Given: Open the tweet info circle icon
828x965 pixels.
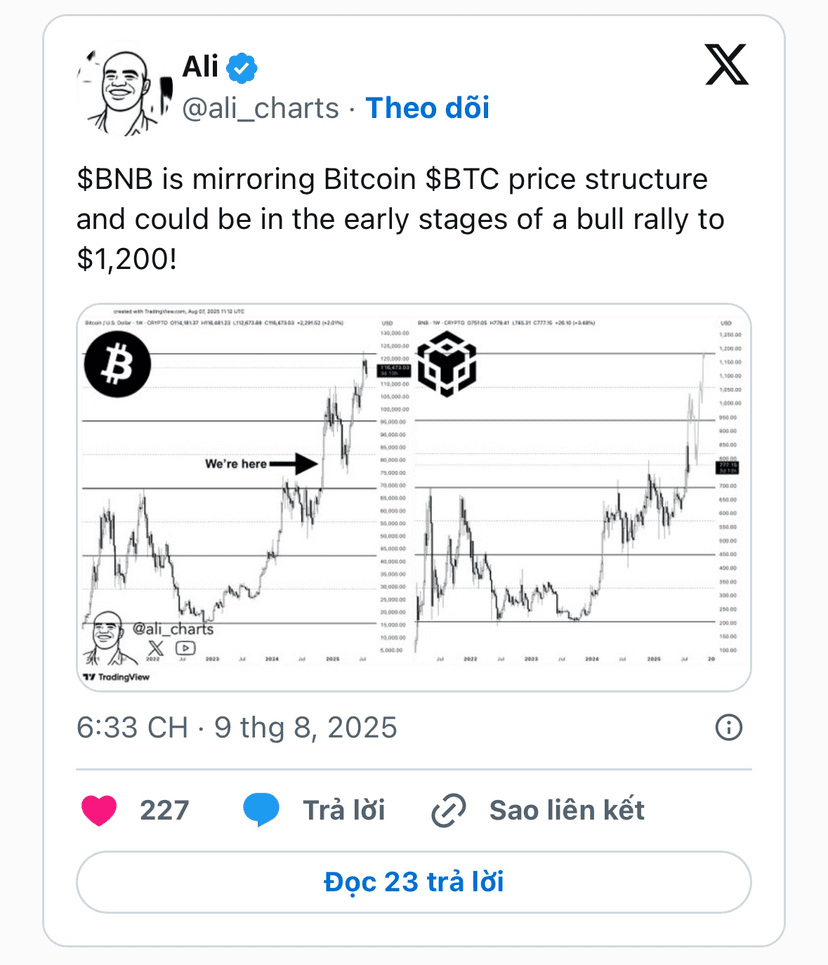Looking at the screenshot, I should click(729, 727).
